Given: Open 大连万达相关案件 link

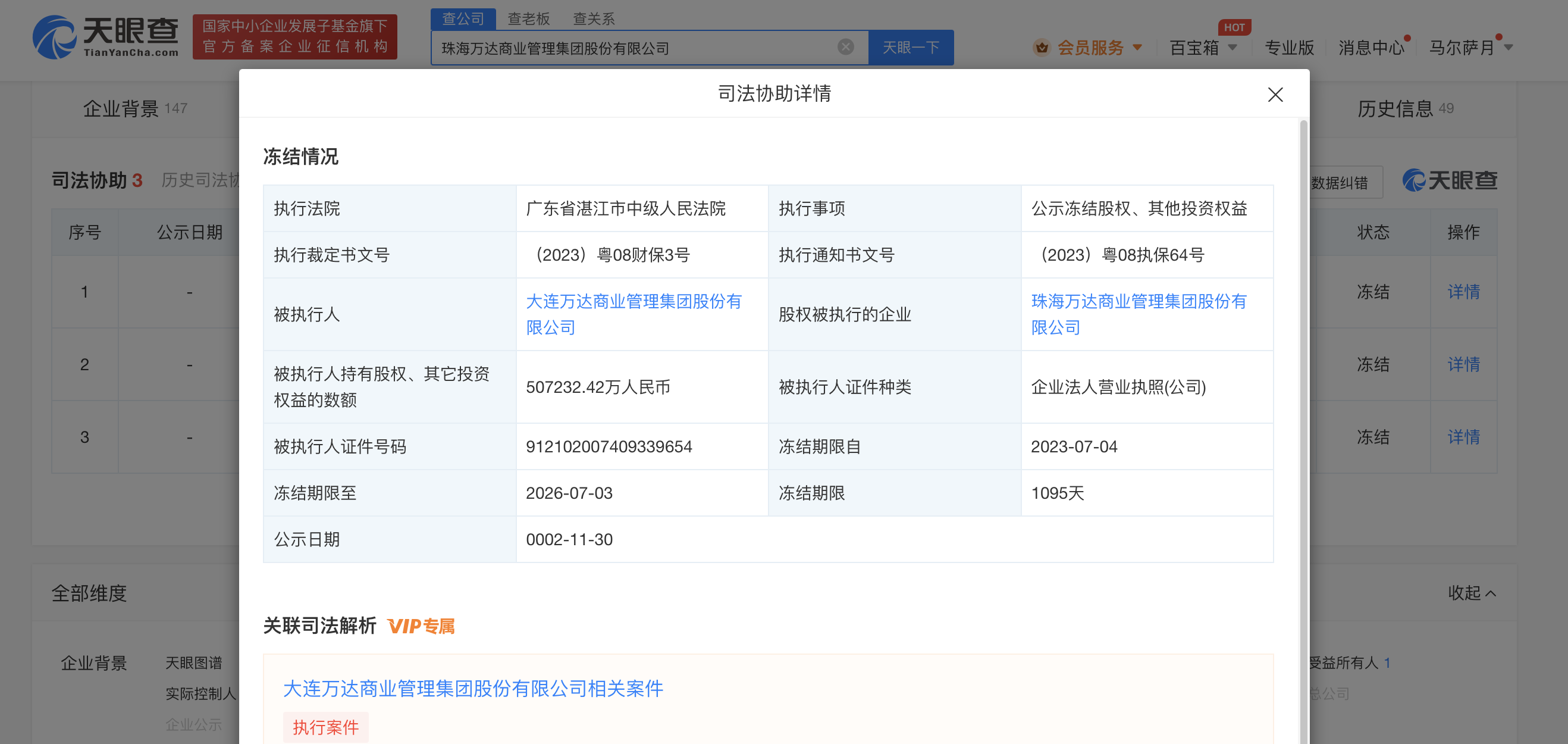Looking at the screenshot, I should click(472, 689).
